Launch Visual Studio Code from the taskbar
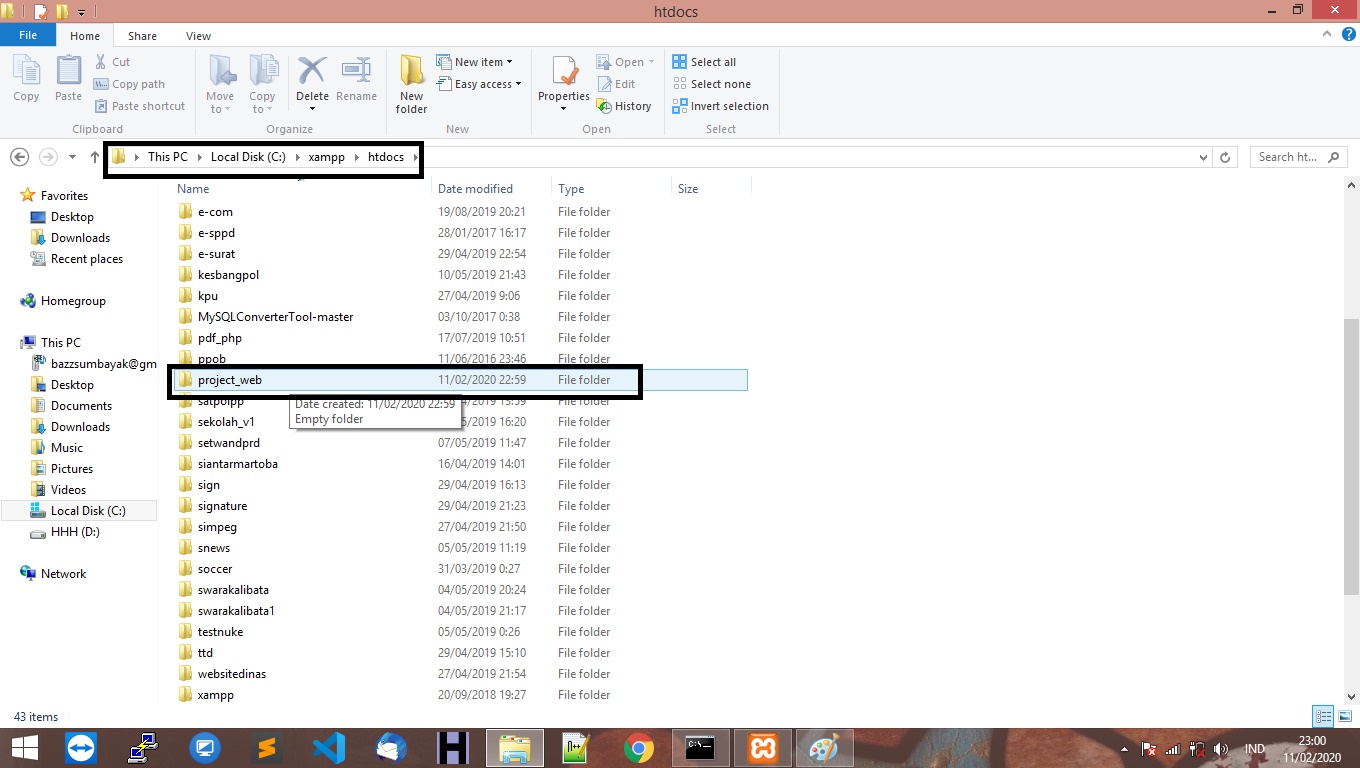Screen dimensions: 1360x768 pos(327,747)
